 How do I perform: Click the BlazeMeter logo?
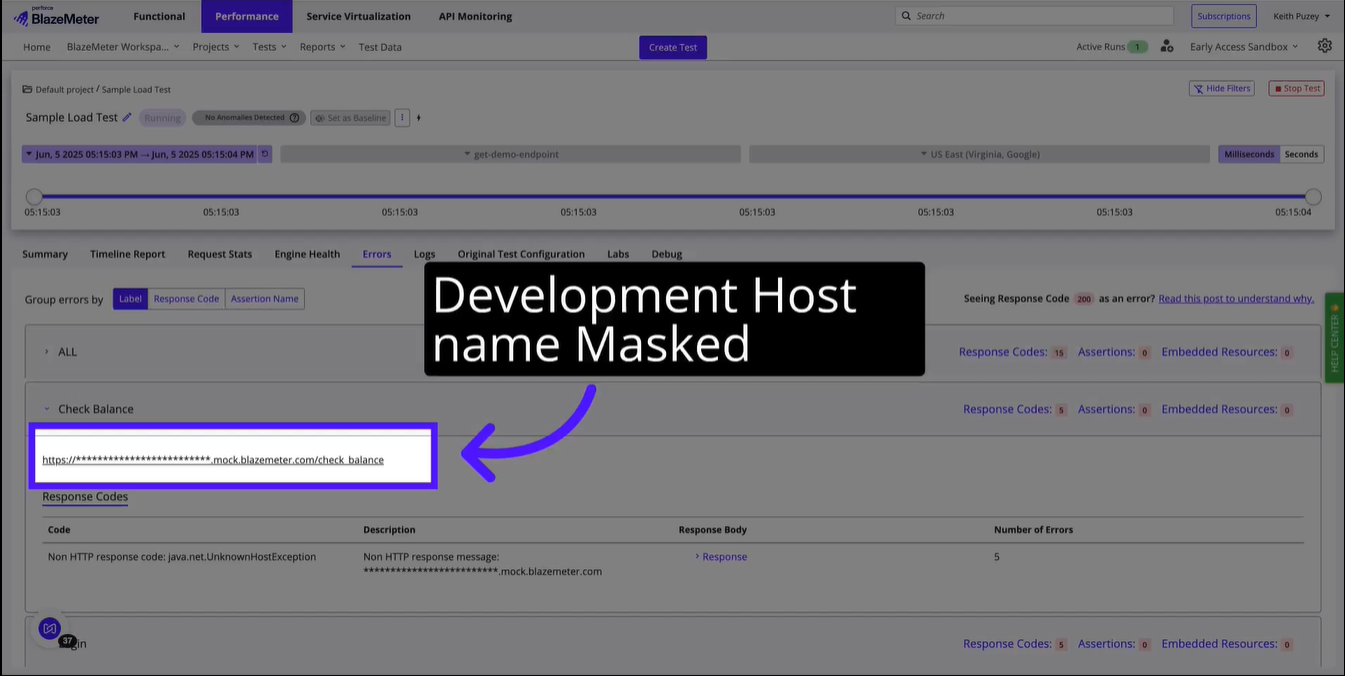coord(57,16)
